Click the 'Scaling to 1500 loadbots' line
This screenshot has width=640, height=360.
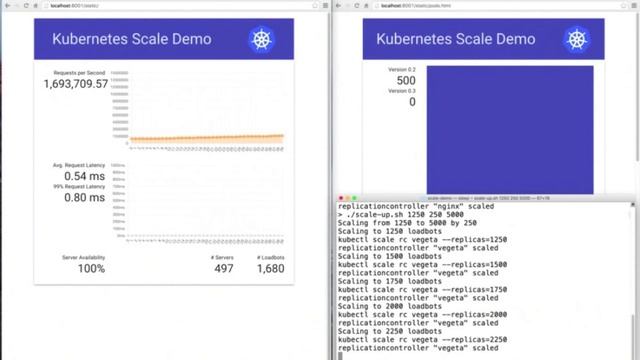[389, 256]
